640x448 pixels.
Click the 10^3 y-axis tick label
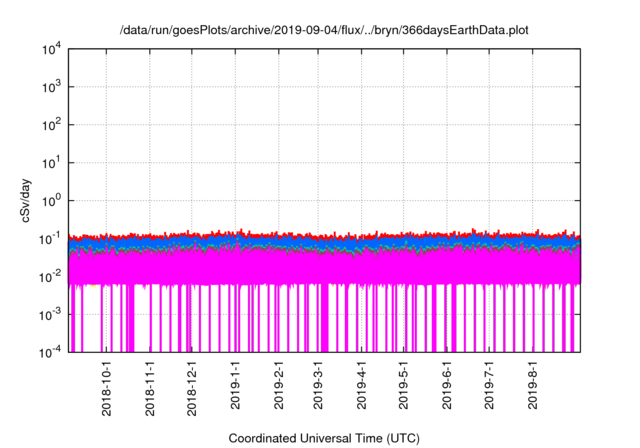point(52,86)
